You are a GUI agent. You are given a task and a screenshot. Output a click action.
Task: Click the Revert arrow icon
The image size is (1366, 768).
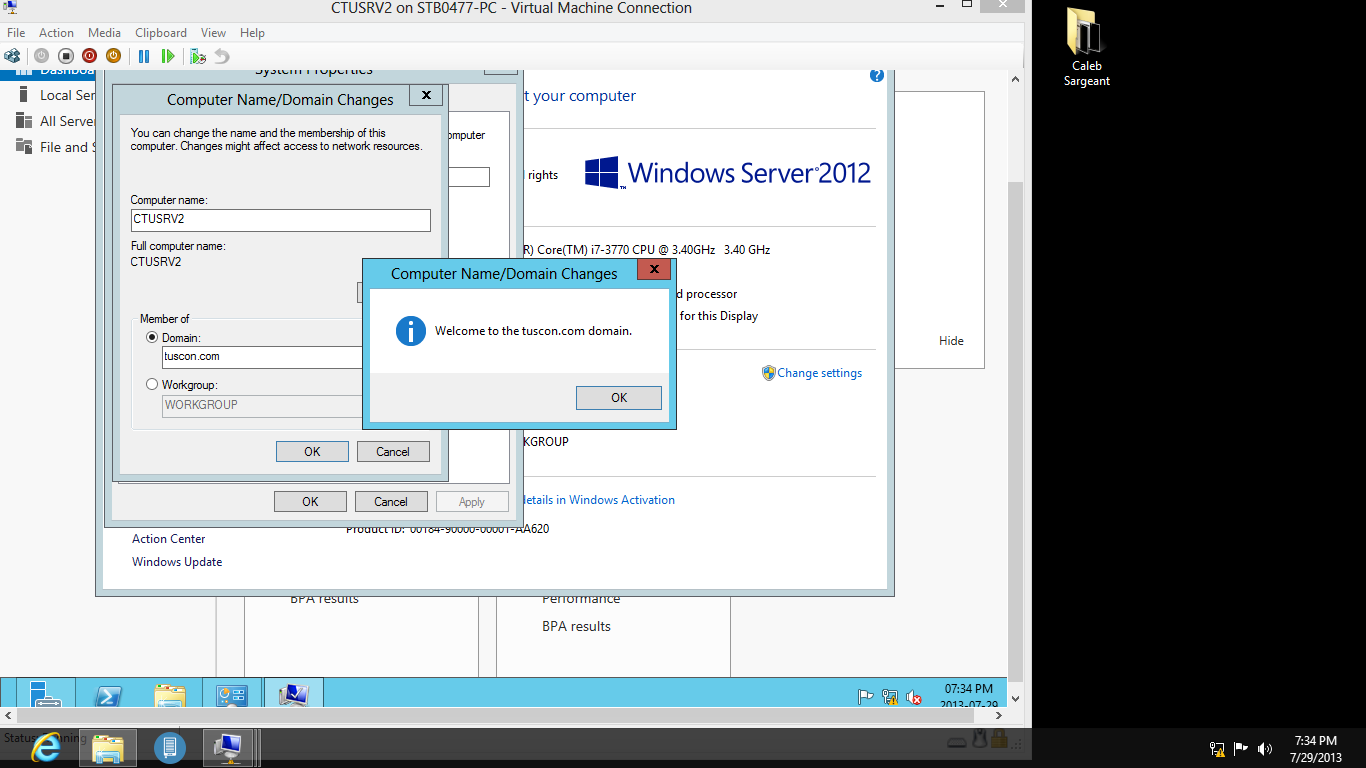pos(222,56)
